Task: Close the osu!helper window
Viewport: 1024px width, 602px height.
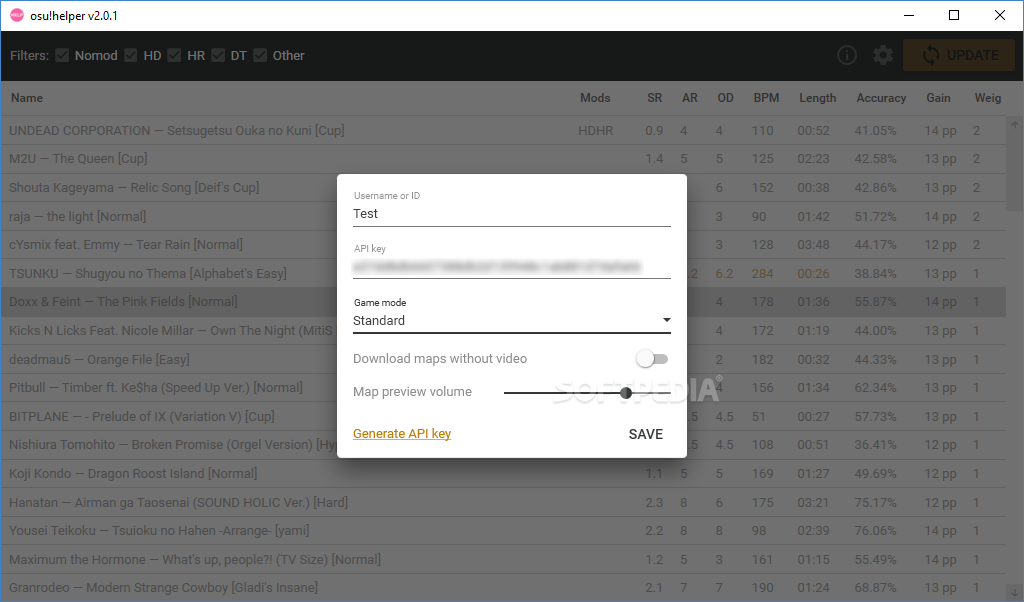Action: (999, 15)
